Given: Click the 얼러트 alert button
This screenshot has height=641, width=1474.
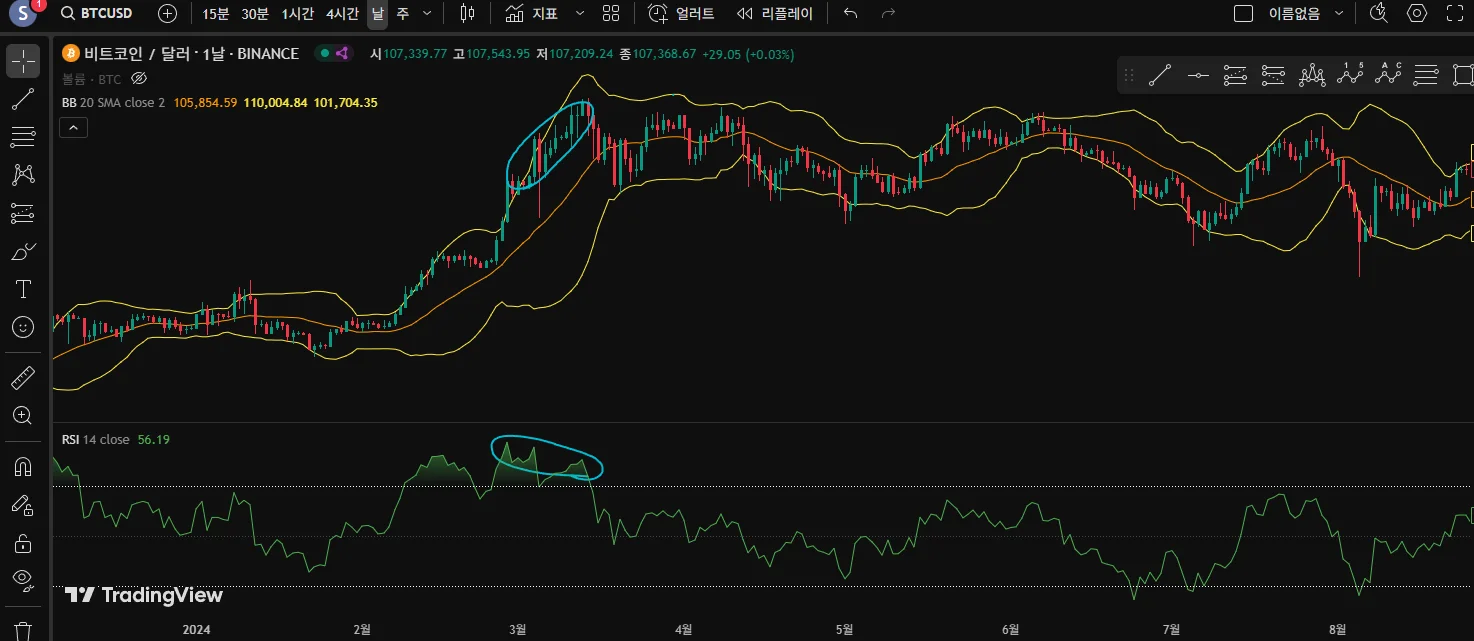Looking at the screenshot, I should 681,13.
